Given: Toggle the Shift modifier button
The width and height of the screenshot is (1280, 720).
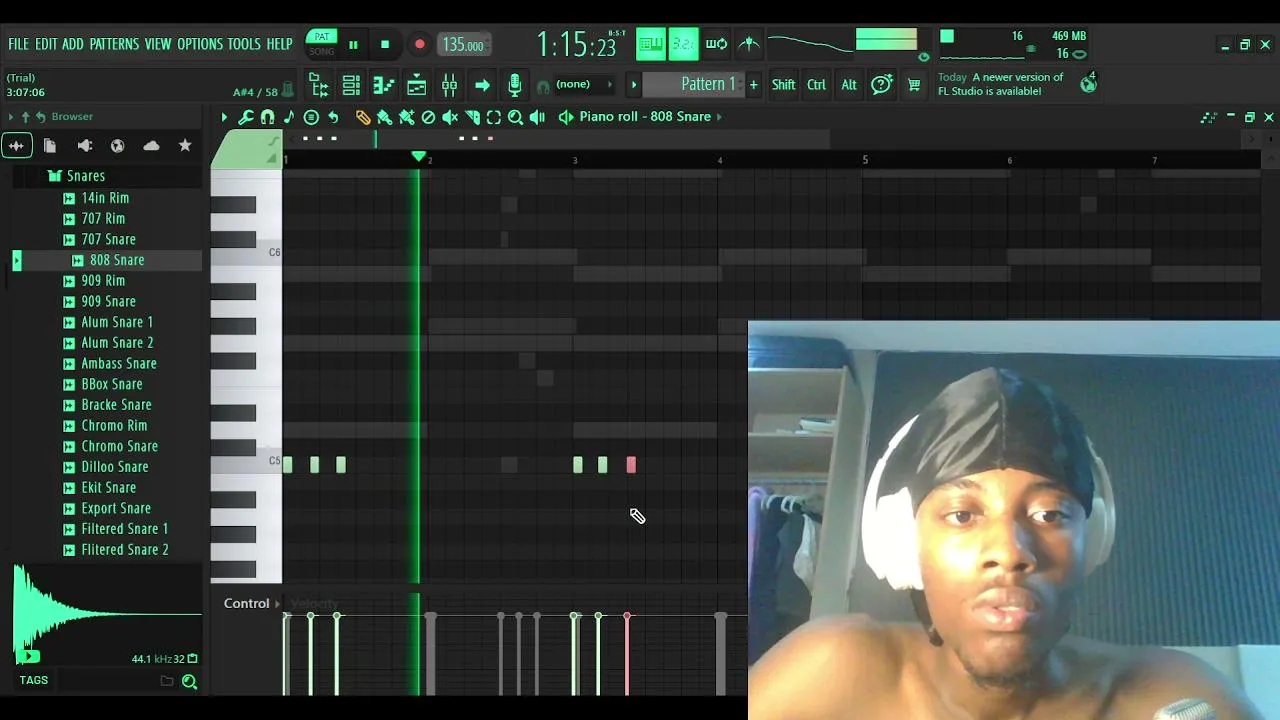Looking at the screenshot, I should pos(783,85).
